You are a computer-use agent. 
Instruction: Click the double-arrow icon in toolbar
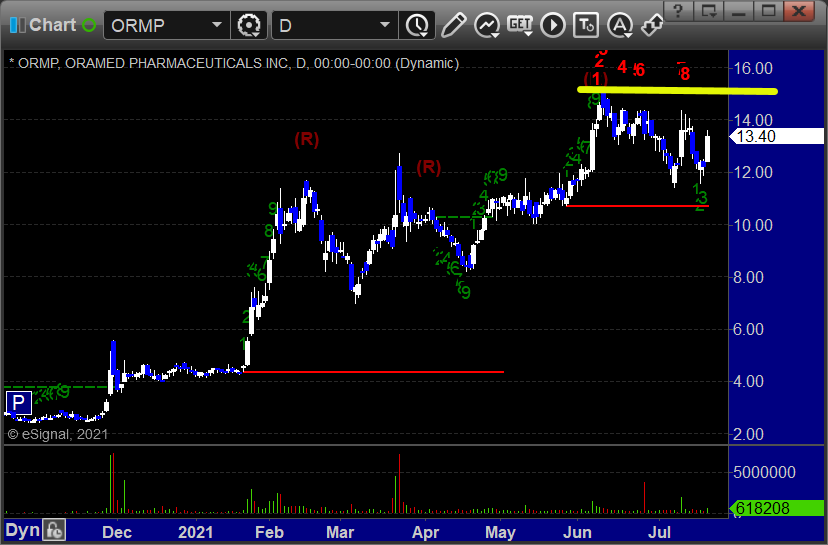652,25
